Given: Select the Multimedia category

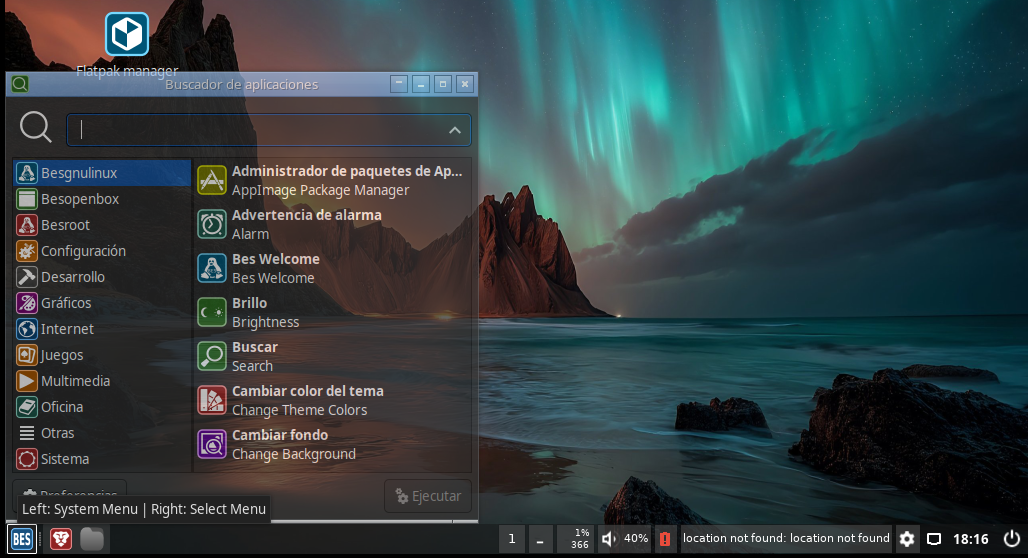Looking at the screenshot, I should (x=102, y=381).
